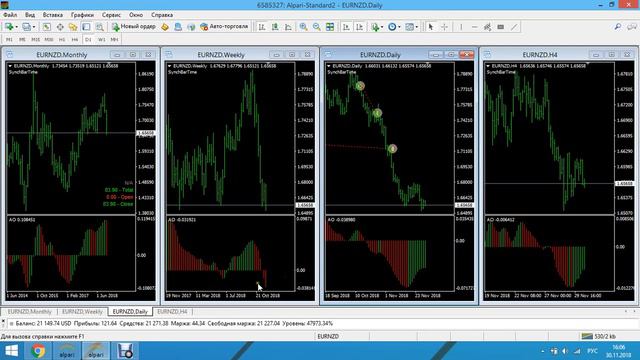Toggle the Navigator panel (yellow folders icon)
The width and height of the screenshot is (640, 360).
[x=73, y=27]
